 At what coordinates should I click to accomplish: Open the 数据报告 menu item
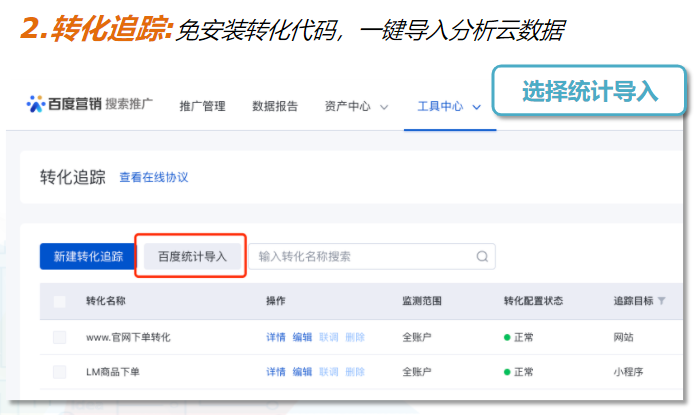coord(275,106)
